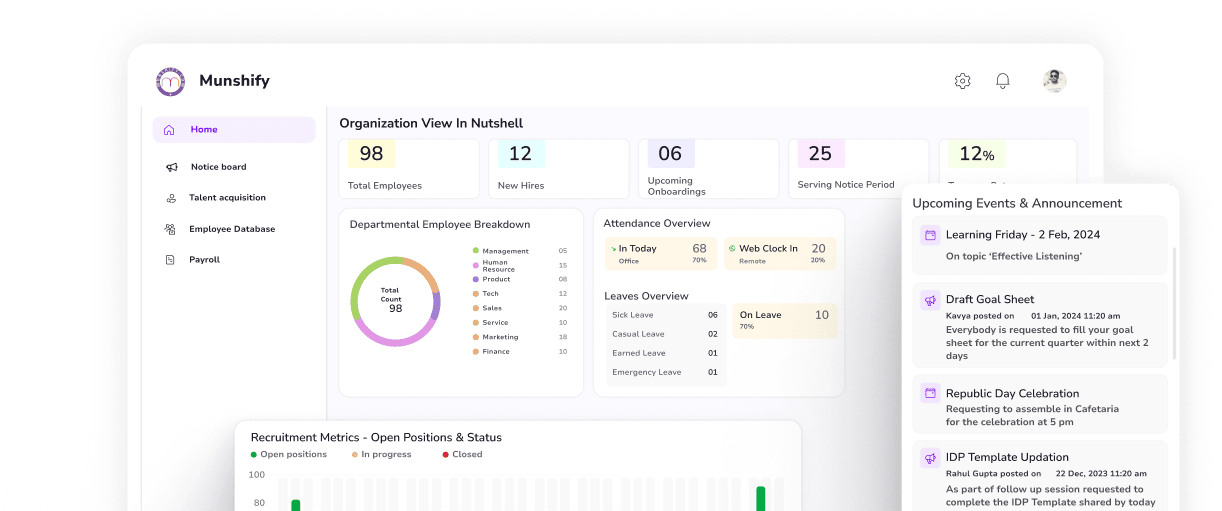
Task: Click the Recruitment Metrics chart title
Action: pyautogui.click(x=376, y=437)
